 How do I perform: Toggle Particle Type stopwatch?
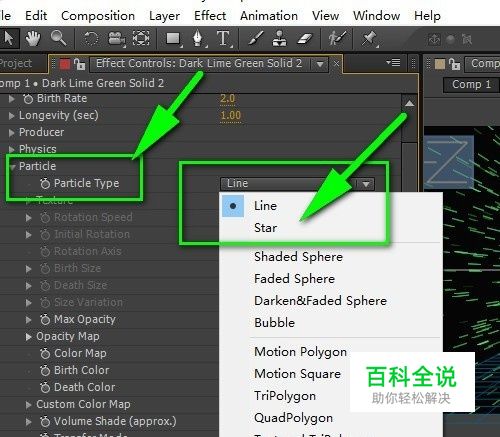[45, 183]
